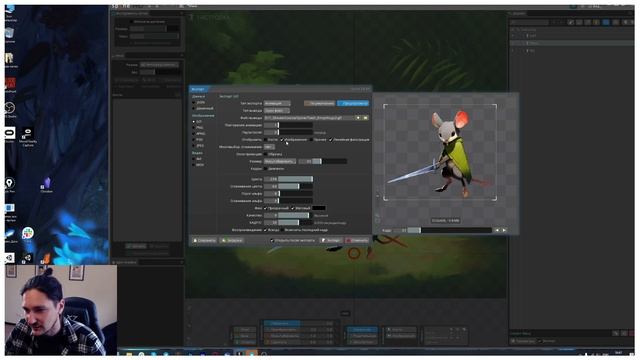The image size is (640, 360).
Task: Open the Oculus desktop icon
Action: tap(10, 134)
